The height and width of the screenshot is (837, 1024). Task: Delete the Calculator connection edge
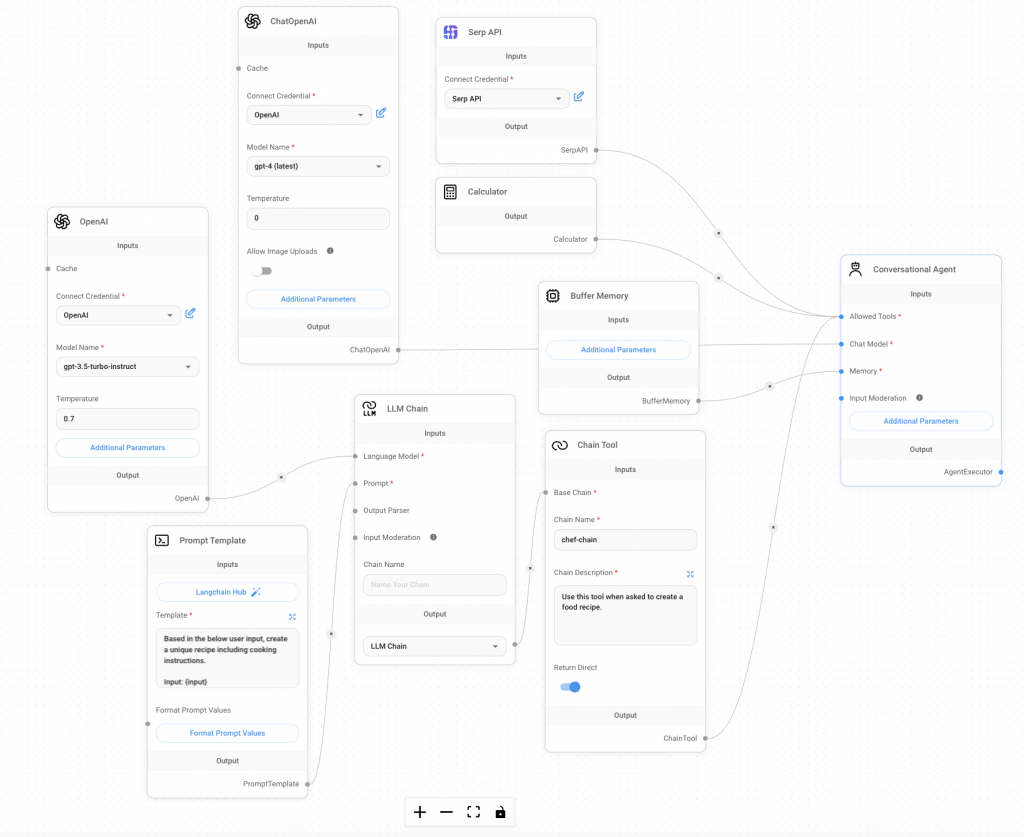[x=718, y=278]
